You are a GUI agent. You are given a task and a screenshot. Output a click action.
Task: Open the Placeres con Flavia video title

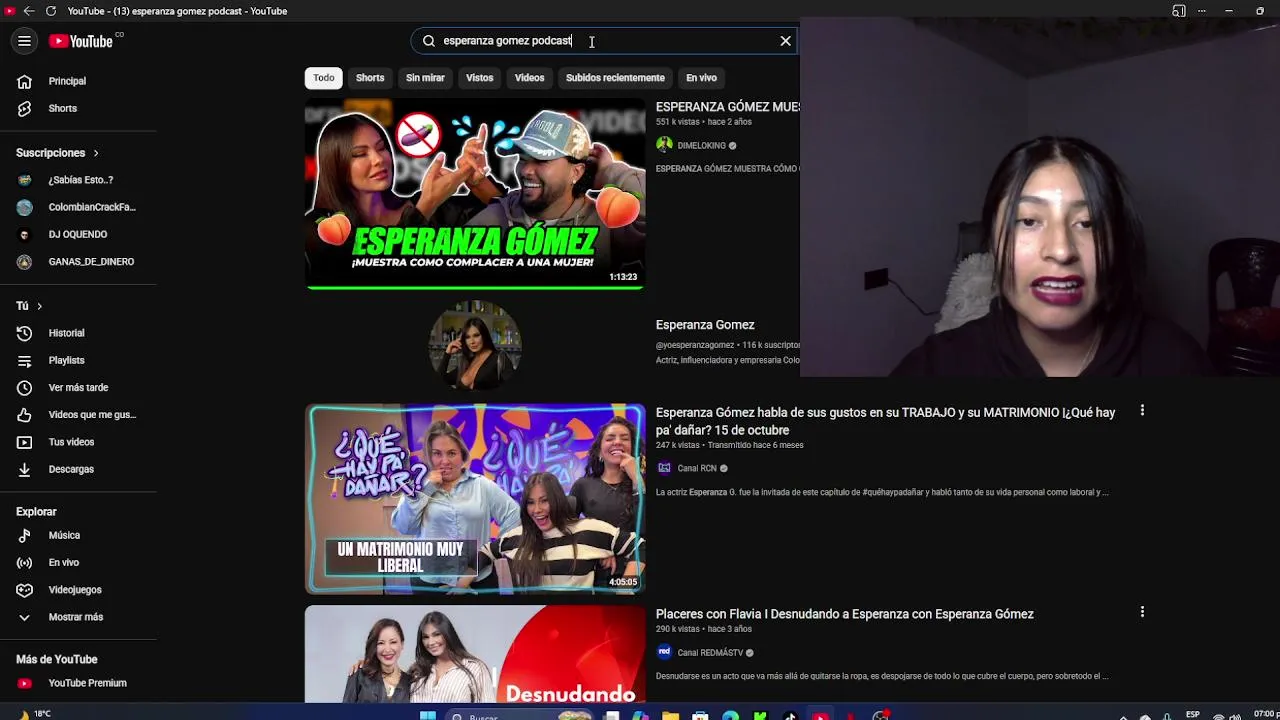point(844,614)
